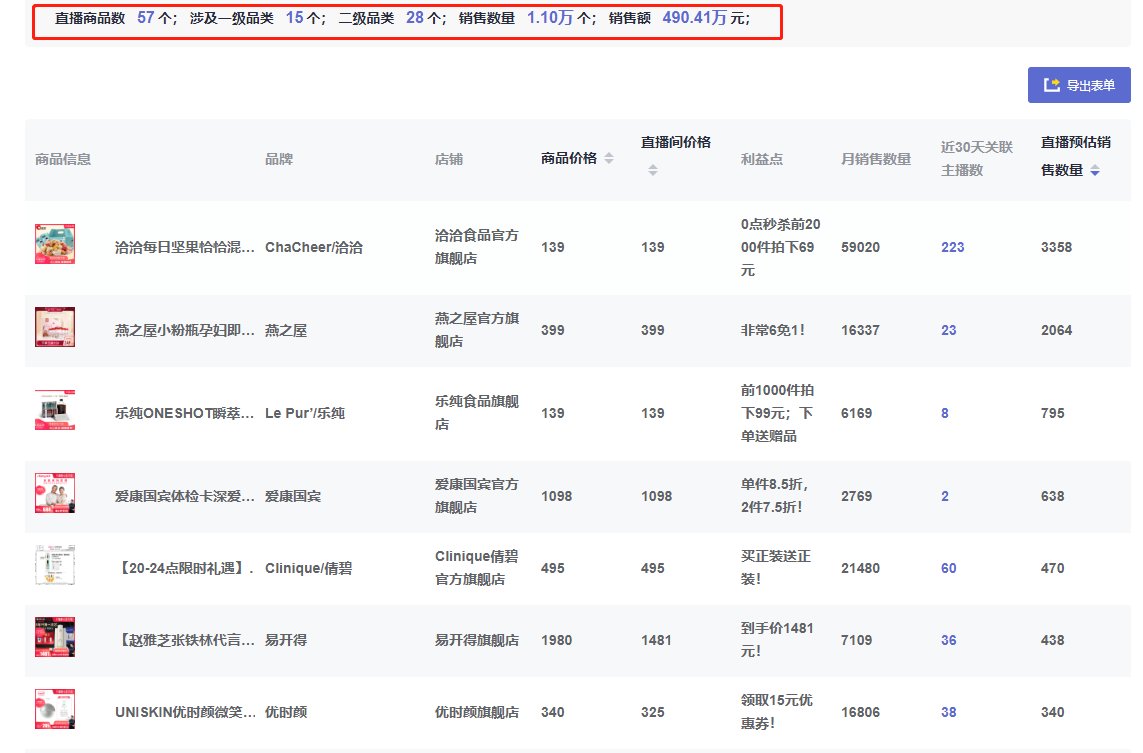Image resolution: width=1143 pixels, height=753 pixels.
Task: Open linked streamers count 23
Action: (x=948, y=330)
